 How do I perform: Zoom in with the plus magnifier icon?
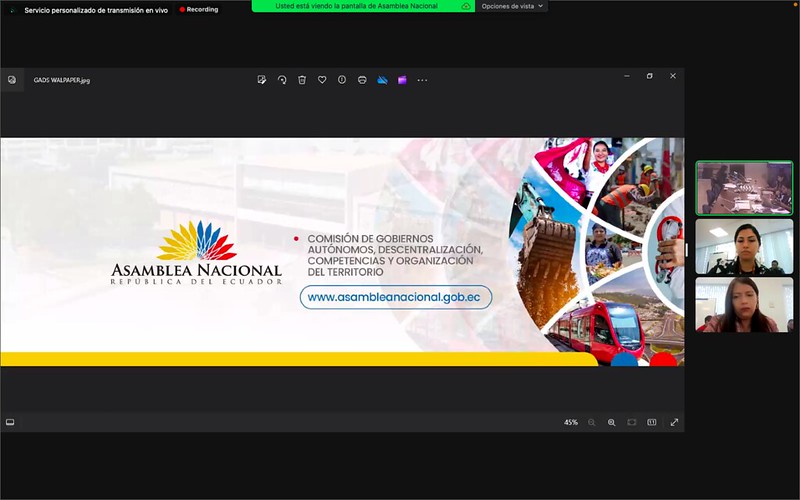[611, 422]
